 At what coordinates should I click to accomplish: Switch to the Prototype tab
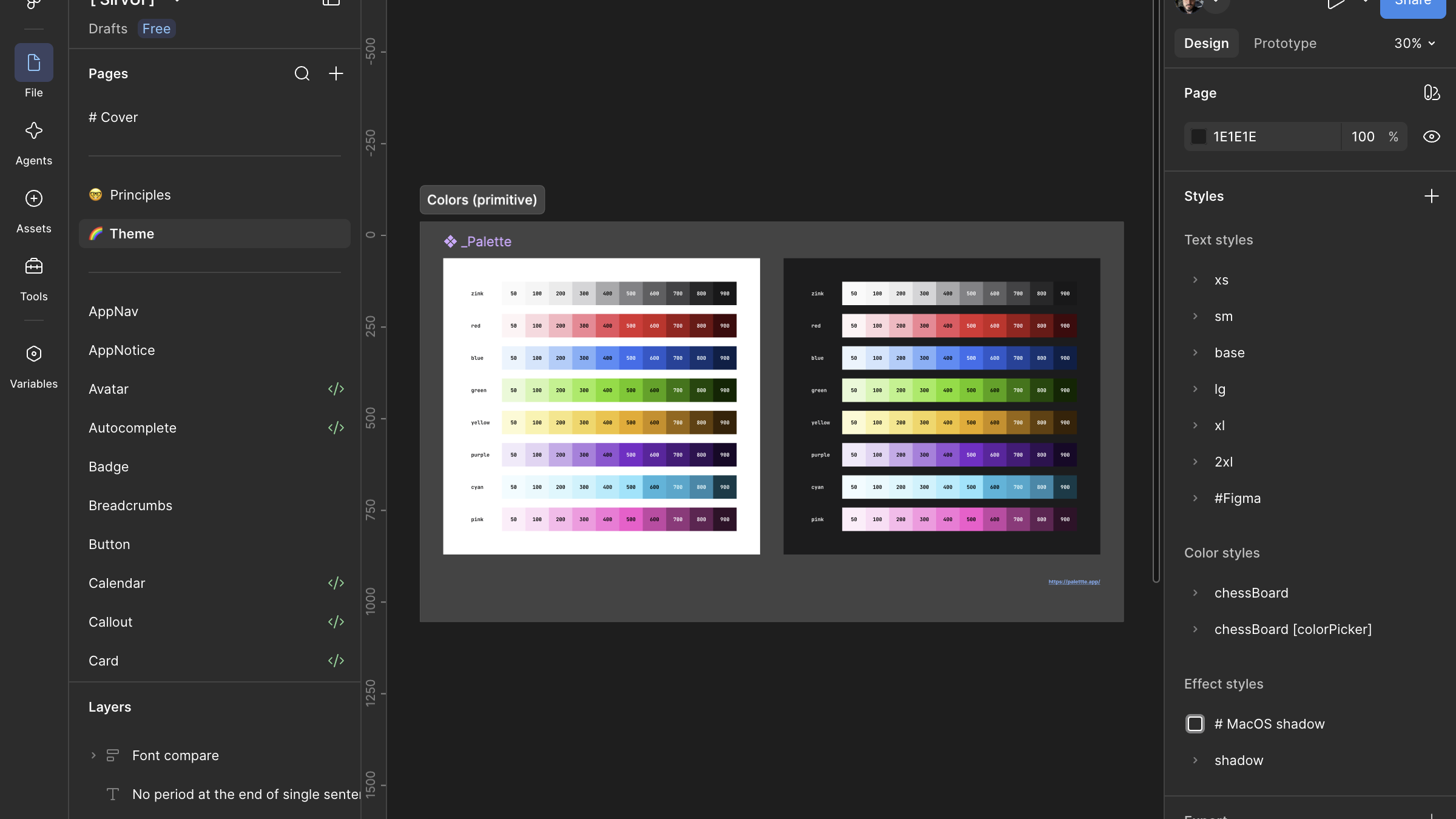(x=1285, y=43)
